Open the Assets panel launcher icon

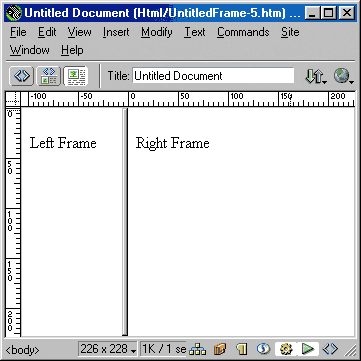[220, 349]
